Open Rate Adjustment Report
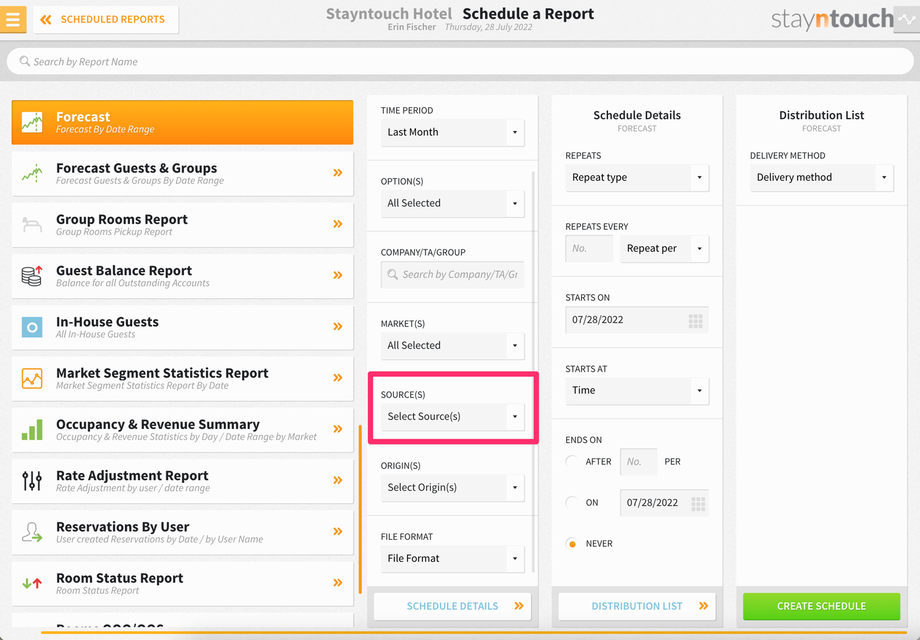The width and height of the screenshot is (920, 640). point(182,481)
